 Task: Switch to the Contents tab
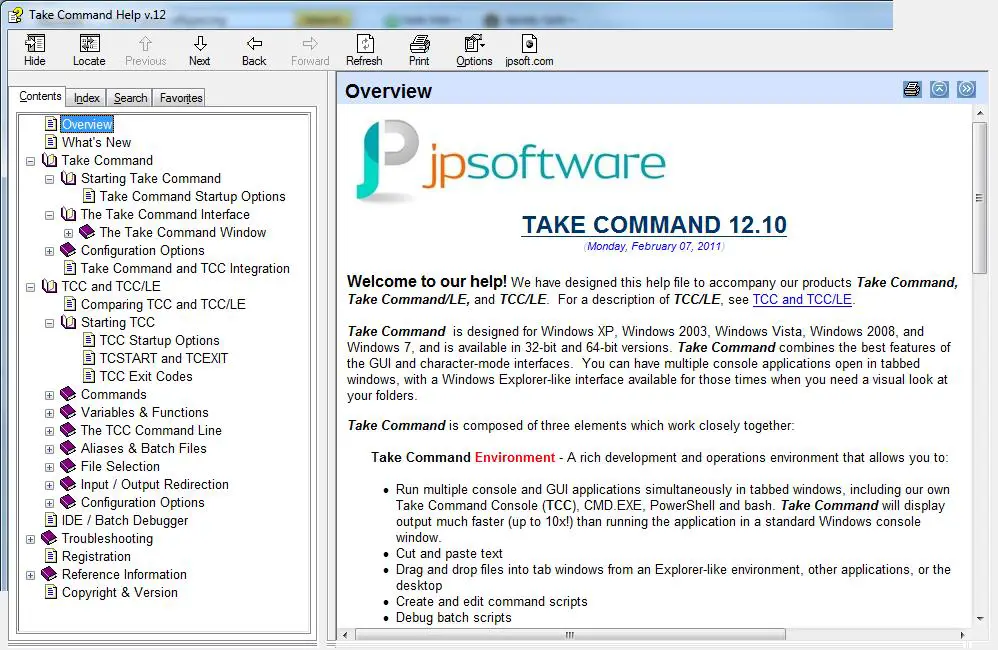[x=40, y=96]
